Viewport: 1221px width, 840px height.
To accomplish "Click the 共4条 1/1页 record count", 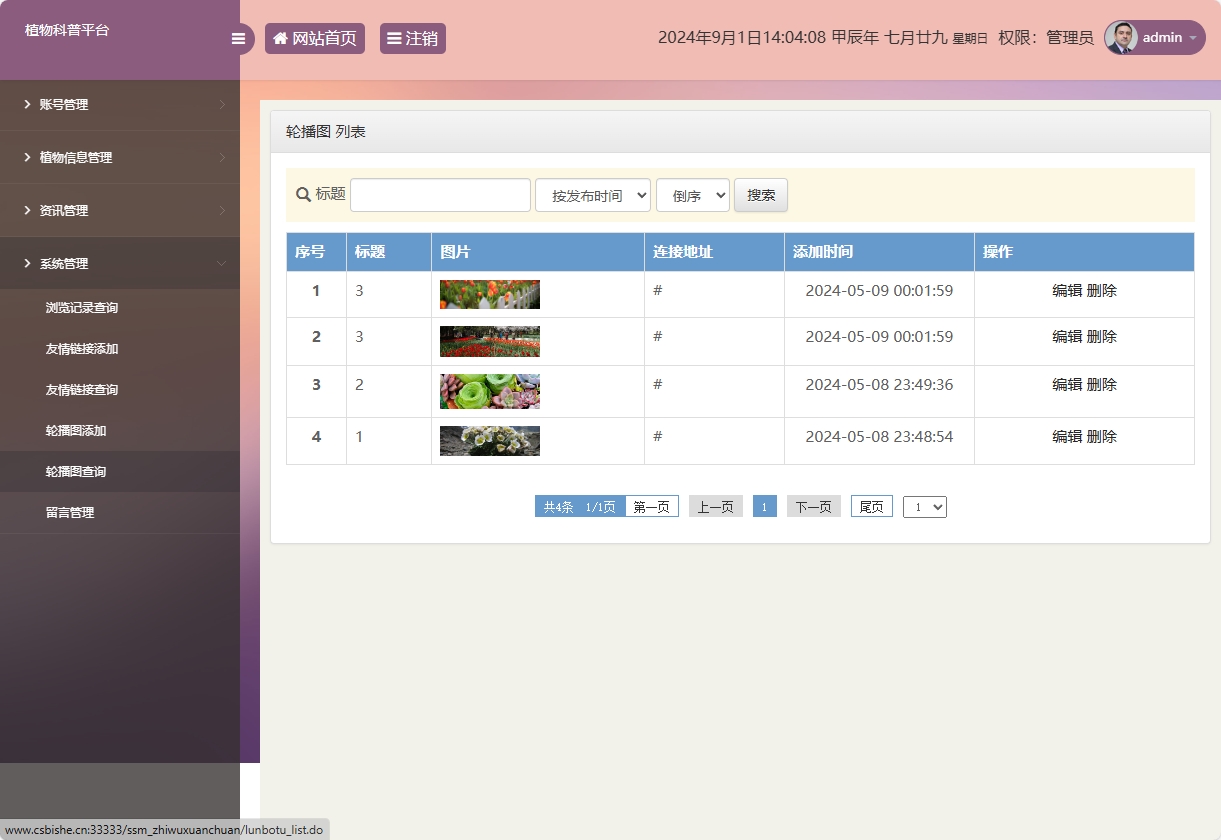I will [x=580, y=507].
